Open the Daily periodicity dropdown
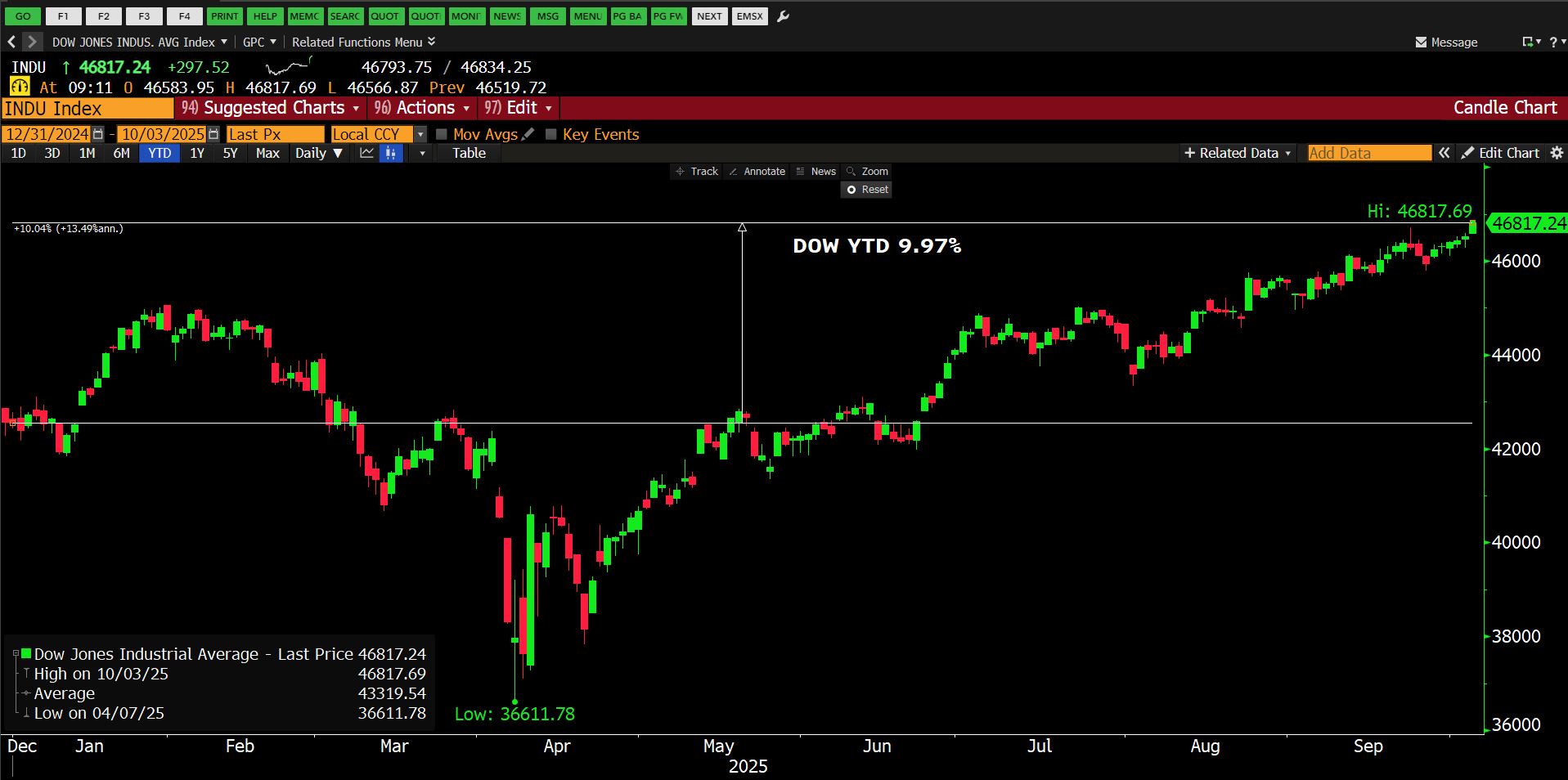This screenshot has height=780, width=1568. pyautogui.click(x=318, y=153)
